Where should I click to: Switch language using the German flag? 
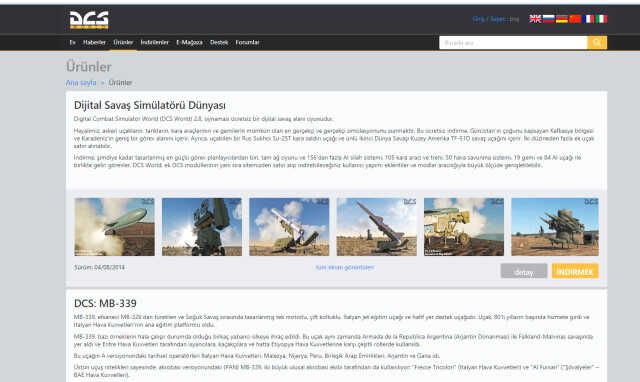pos(562,19)
